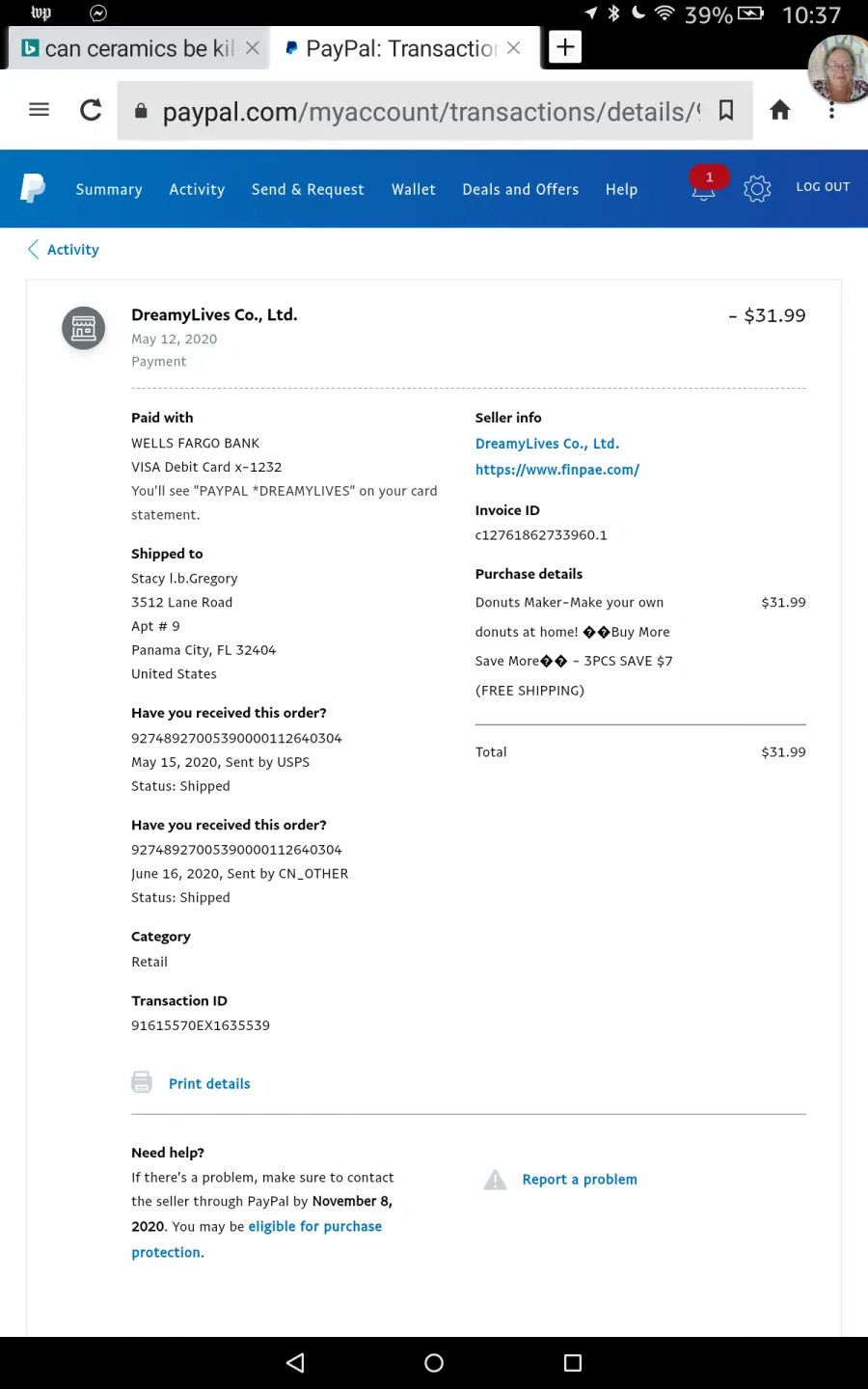
Task: Click the PayPal logo
Action: point(33,188)
